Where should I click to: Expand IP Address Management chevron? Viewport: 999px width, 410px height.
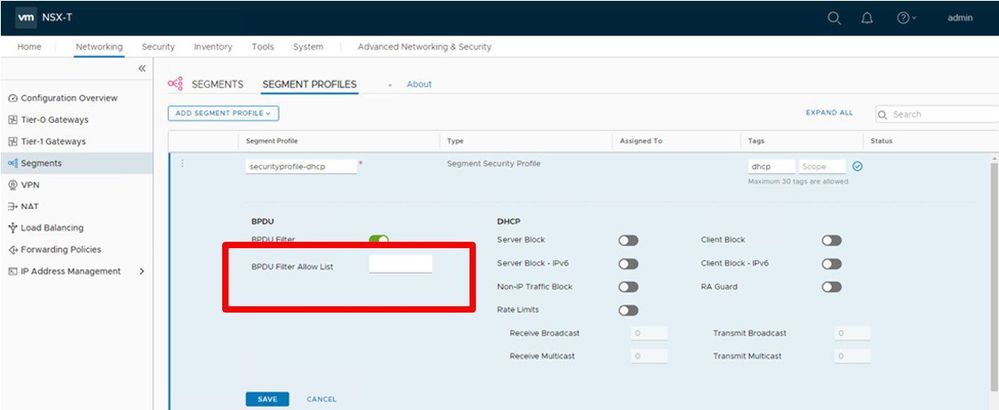coord(141,271)
